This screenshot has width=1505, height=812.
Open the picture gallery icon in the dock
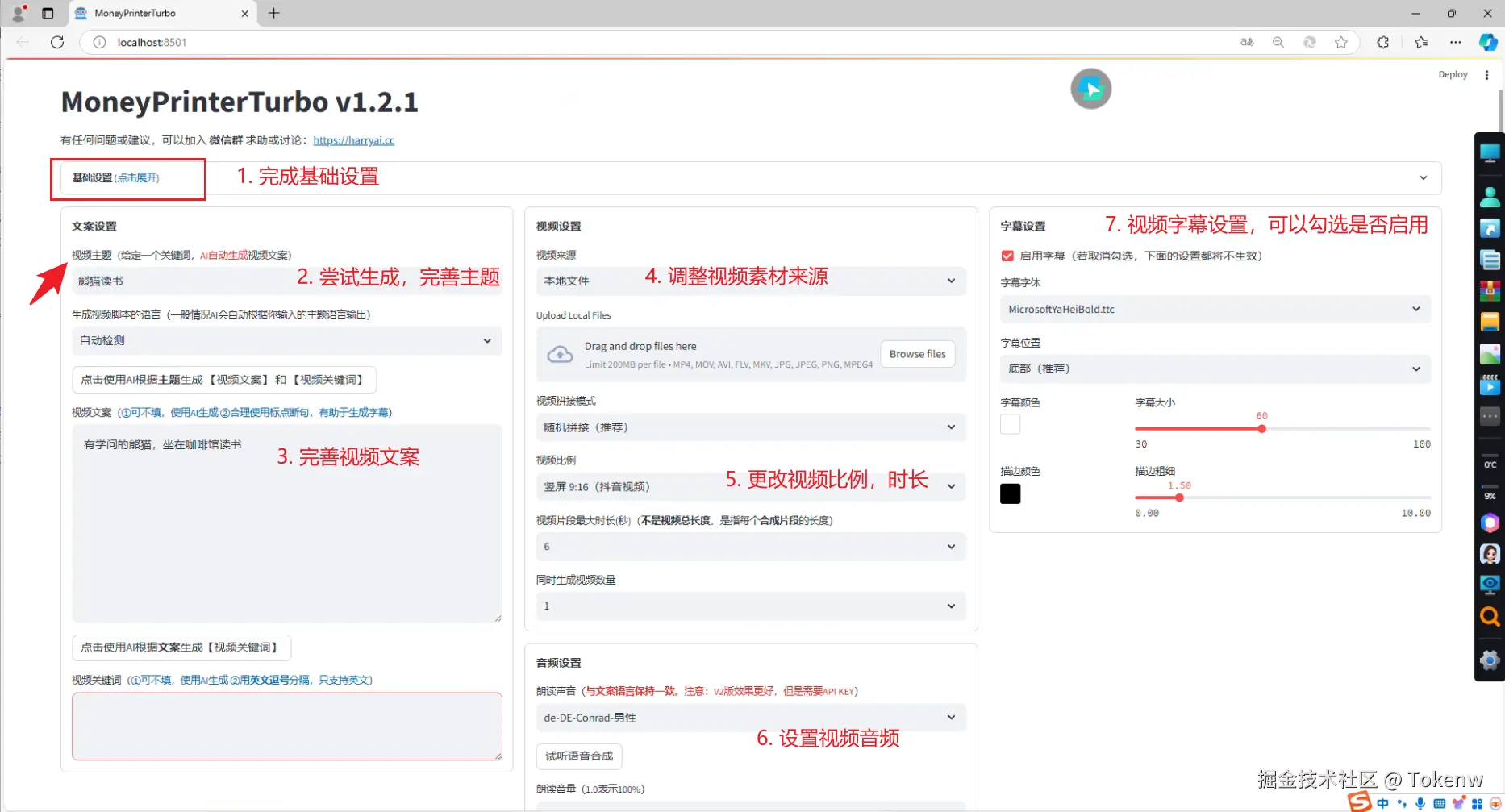click(x=1490, y=353)
